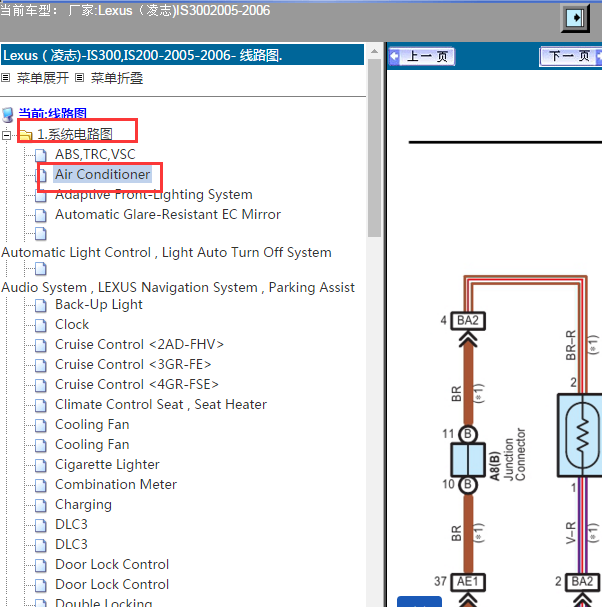Collapse the 1.系统电路图 tree node
The image size is (602, 607).
pyautogui.click(x=6, y=135)
